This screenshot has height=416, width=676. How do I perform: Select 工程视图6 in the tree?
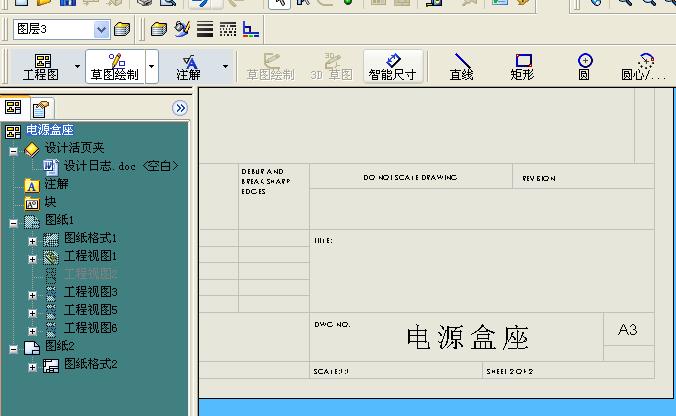[x=90, y=328]
